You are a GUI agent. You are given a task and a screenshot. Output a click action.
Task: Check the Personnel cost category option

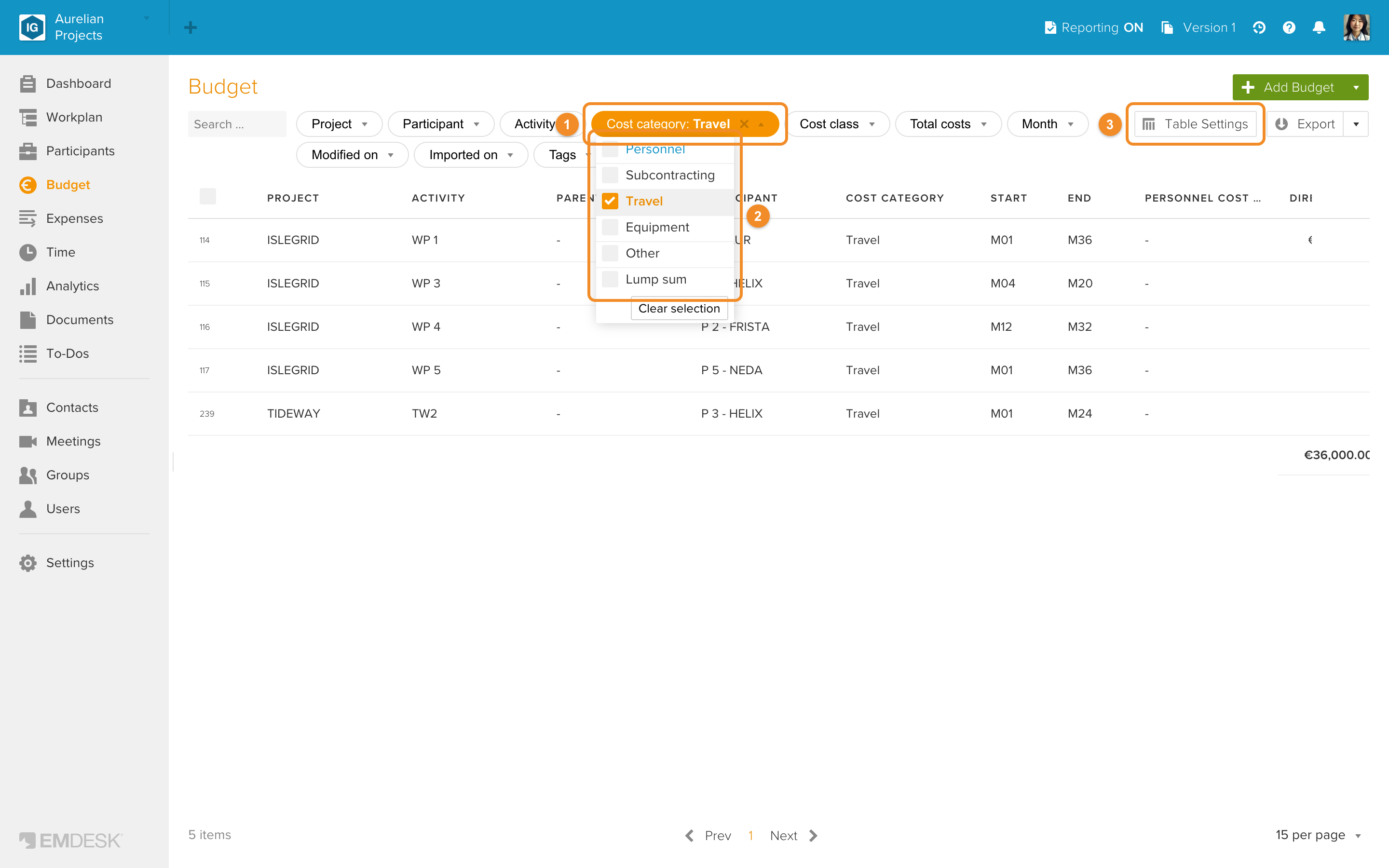[610, 149]
